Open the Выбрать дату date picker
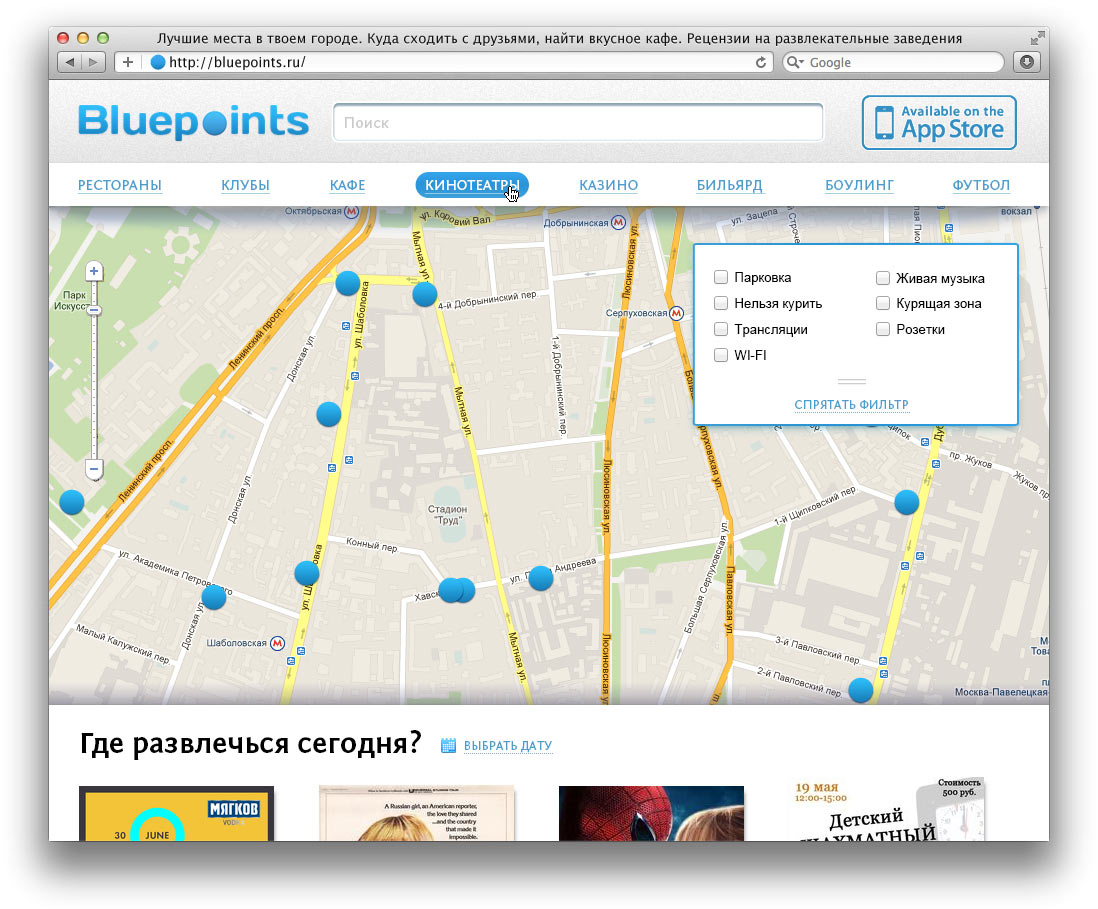Image resolution: width=1098 pixels, height=909 pixels. (508, 746)
